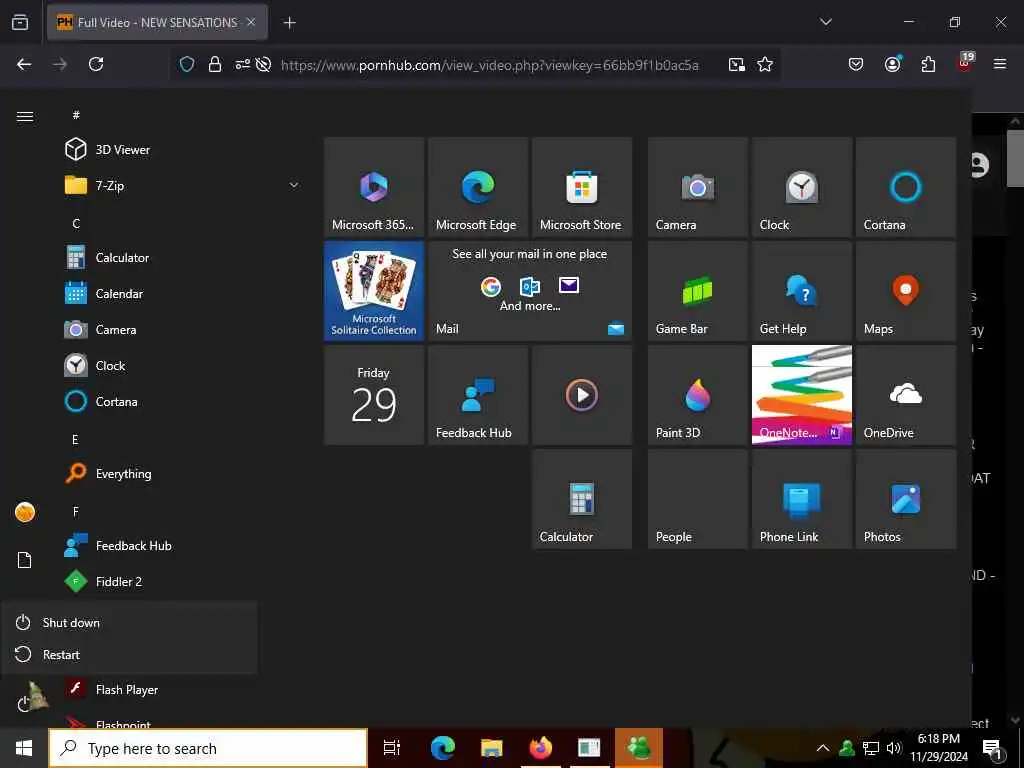Open the People tile
This screenshot has width=1024, height=768.
pos(697,499)
